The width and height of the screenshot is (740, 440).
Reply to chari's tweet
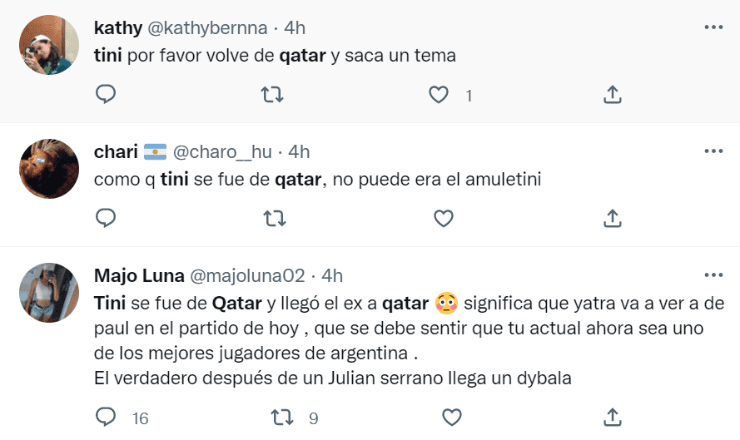(106, 218)
